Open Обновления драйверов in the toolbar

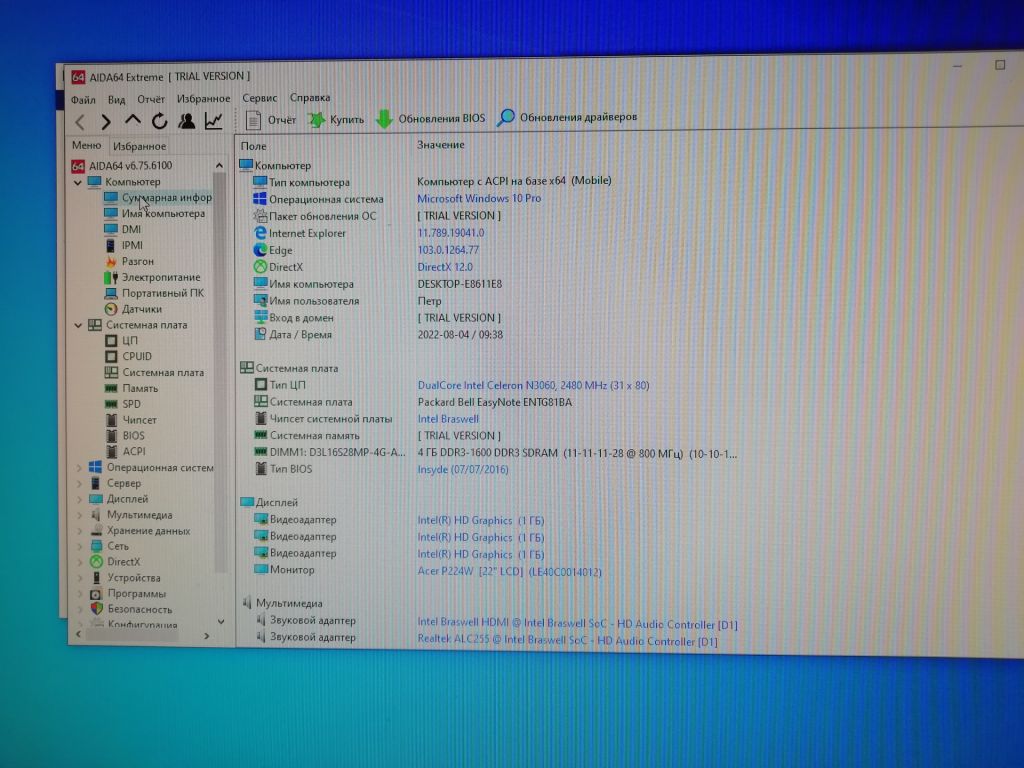tap(567, 117)
